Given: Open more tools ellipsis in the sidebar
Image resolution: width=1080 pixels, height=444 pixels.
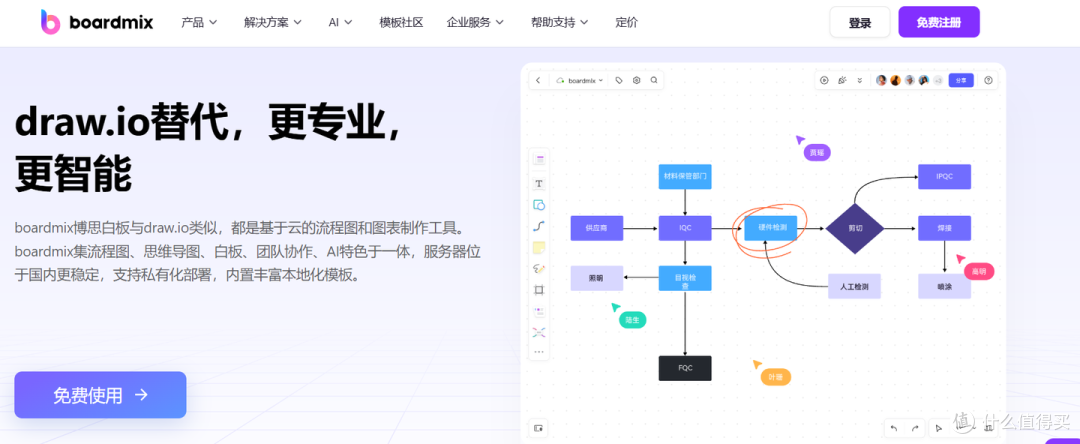Looking at the screenshot, I should (539, 352).
